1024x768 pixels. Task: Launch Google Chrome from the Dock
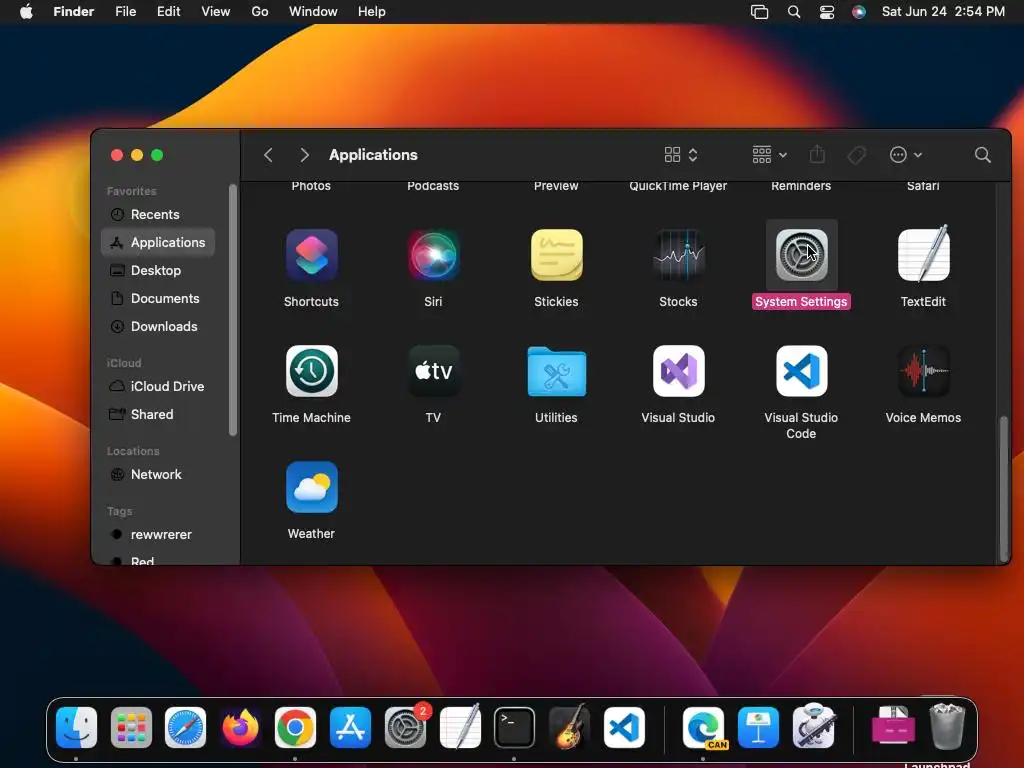coord(295,728)
